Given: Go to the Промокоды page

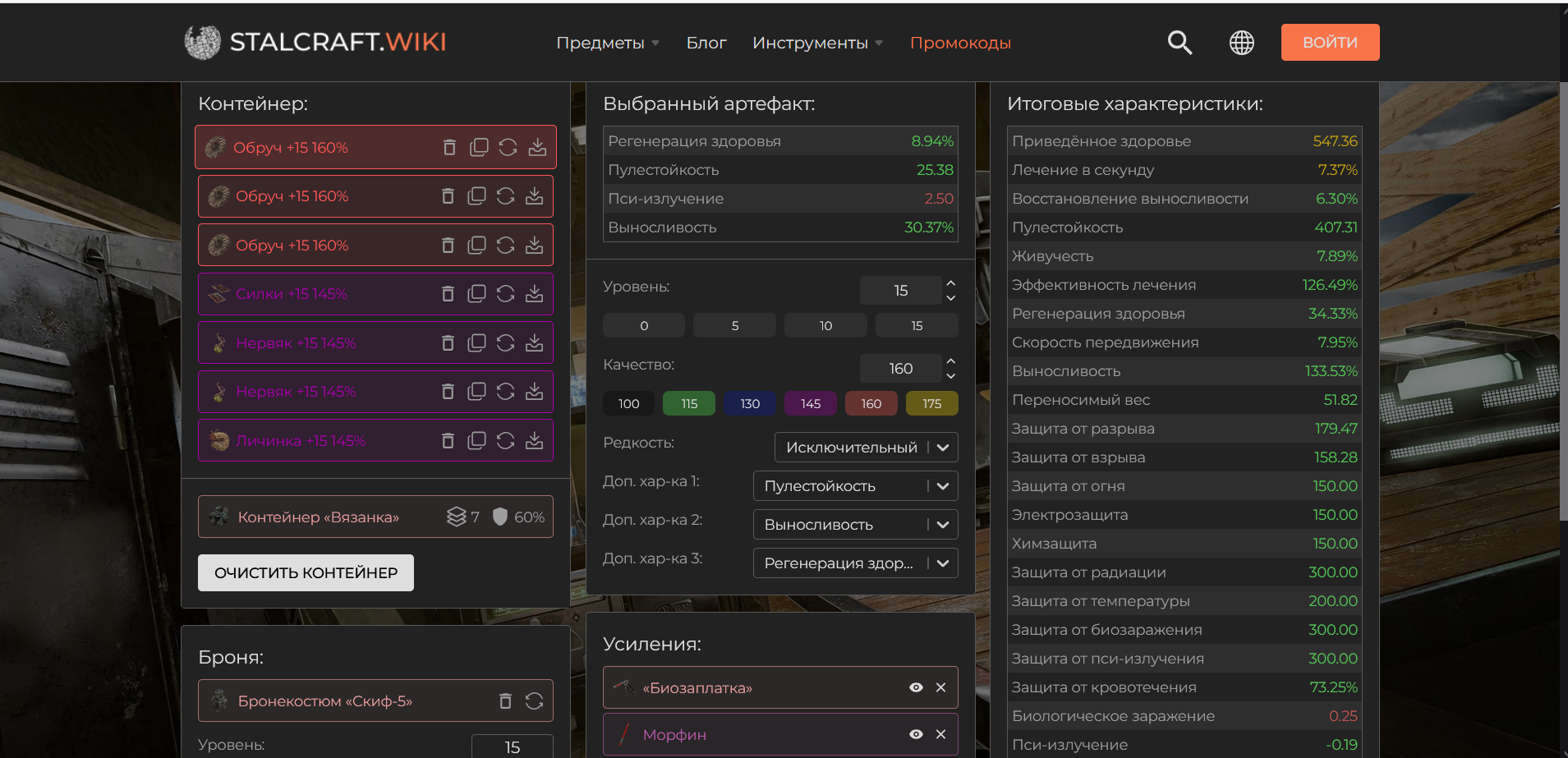Looking at the screenshot, I should (960, 43).
